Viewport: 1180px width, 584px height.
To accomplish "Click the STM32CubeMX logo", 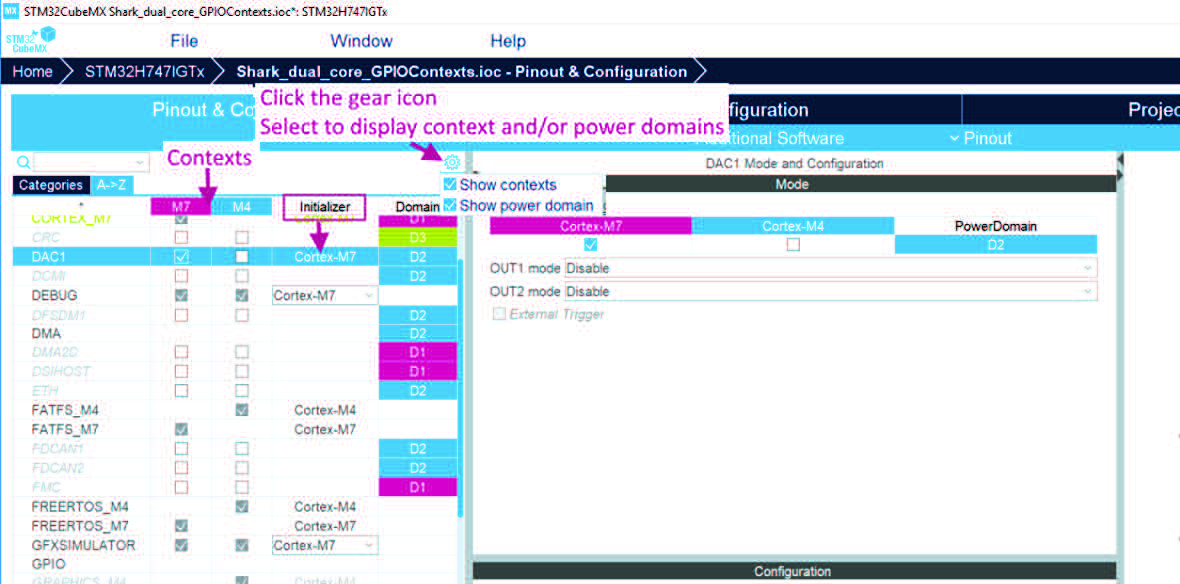I will point(30,41).
